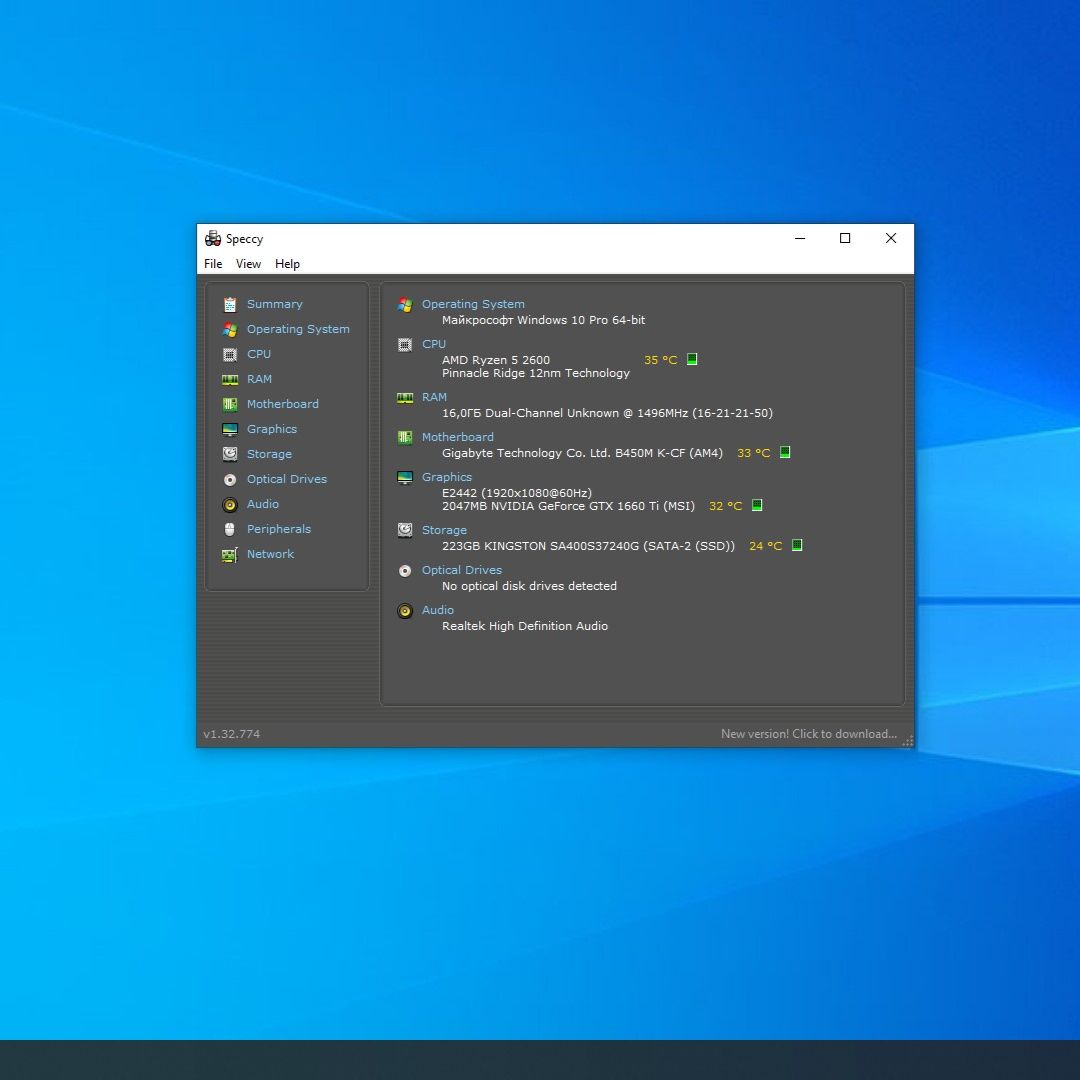1080x1080 pixels.
Task: Click the 24 °C storage temperature value
Action: [x=765, y=546]
